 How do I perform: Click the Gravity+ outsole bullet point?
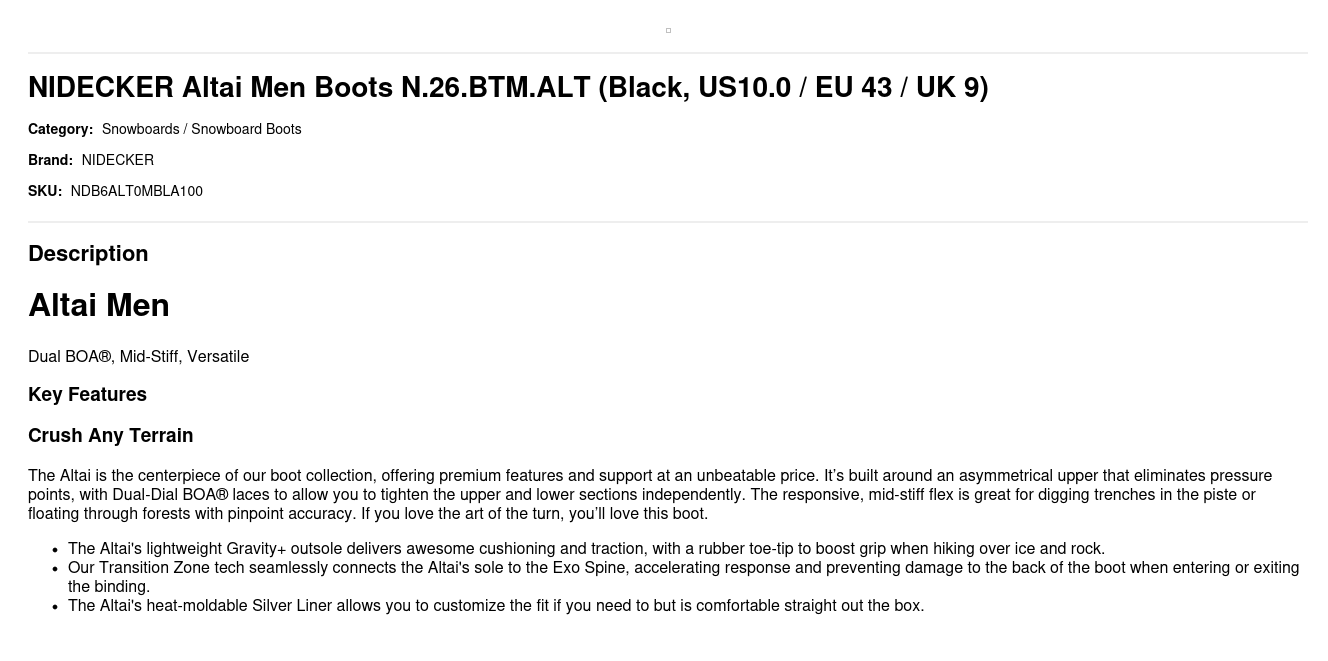click(586, 549)
